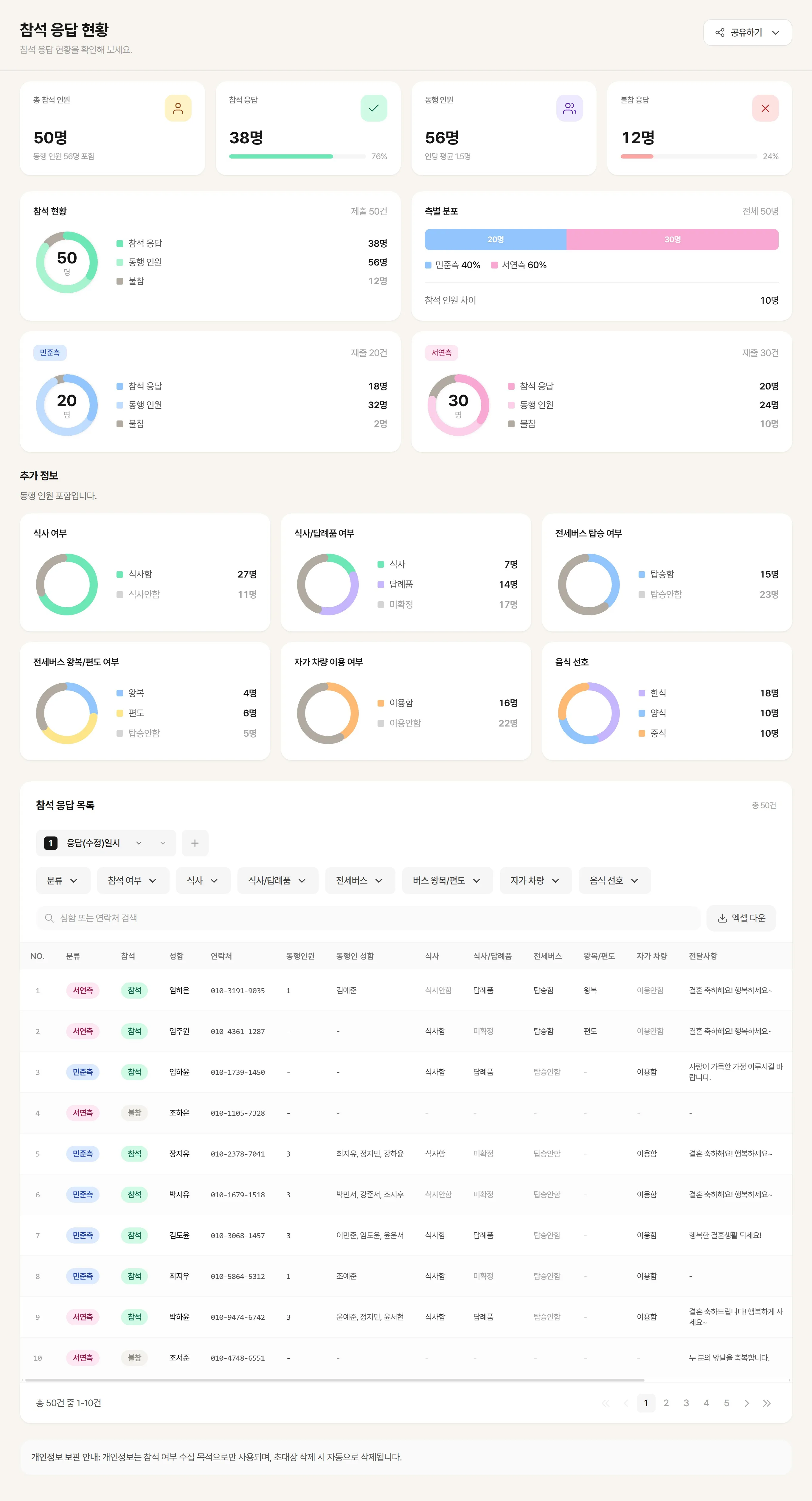Screen dimensions: 812x1501
Task: Go to the previous page using the left chevron
Action: click(626, 1403)
